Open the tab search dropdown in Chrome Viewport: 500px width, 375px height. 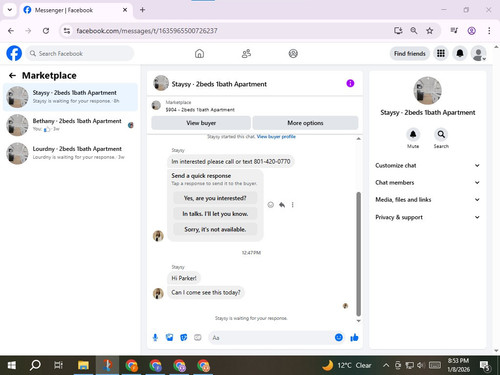(10, 10)
